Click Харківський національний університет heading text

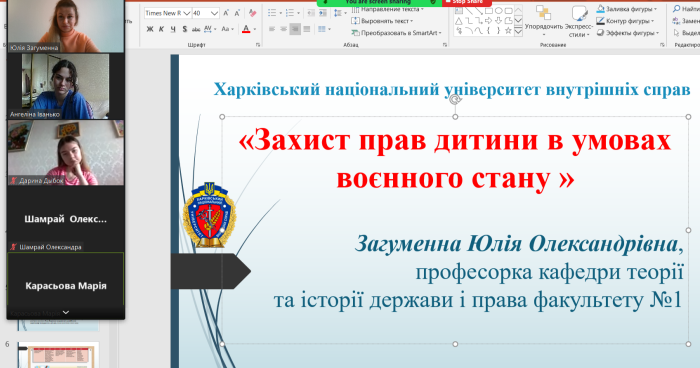(x=452, y=89)
